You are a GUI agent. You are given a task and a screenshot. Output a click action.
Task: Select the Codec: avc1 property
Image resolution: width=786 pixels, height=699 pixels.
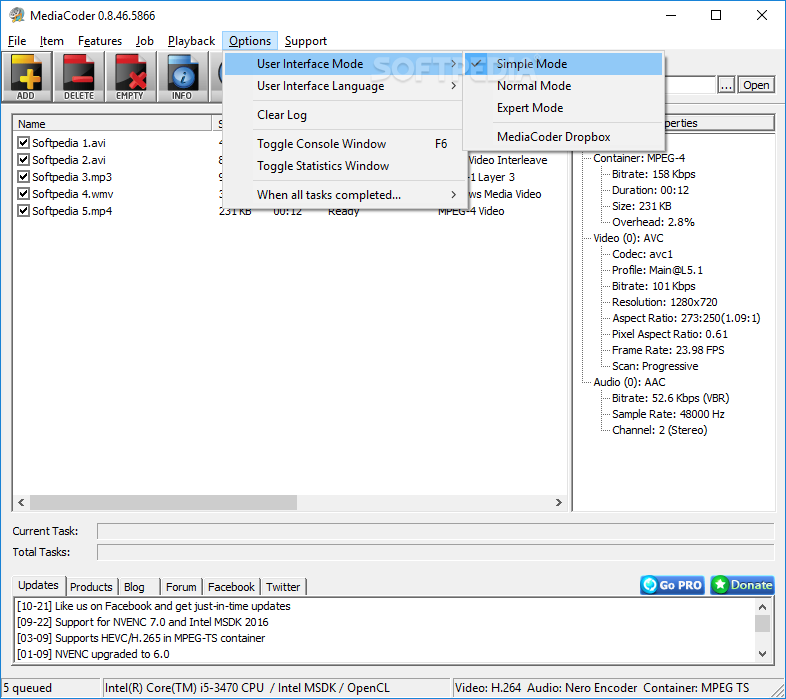click(x=642, y=254)
